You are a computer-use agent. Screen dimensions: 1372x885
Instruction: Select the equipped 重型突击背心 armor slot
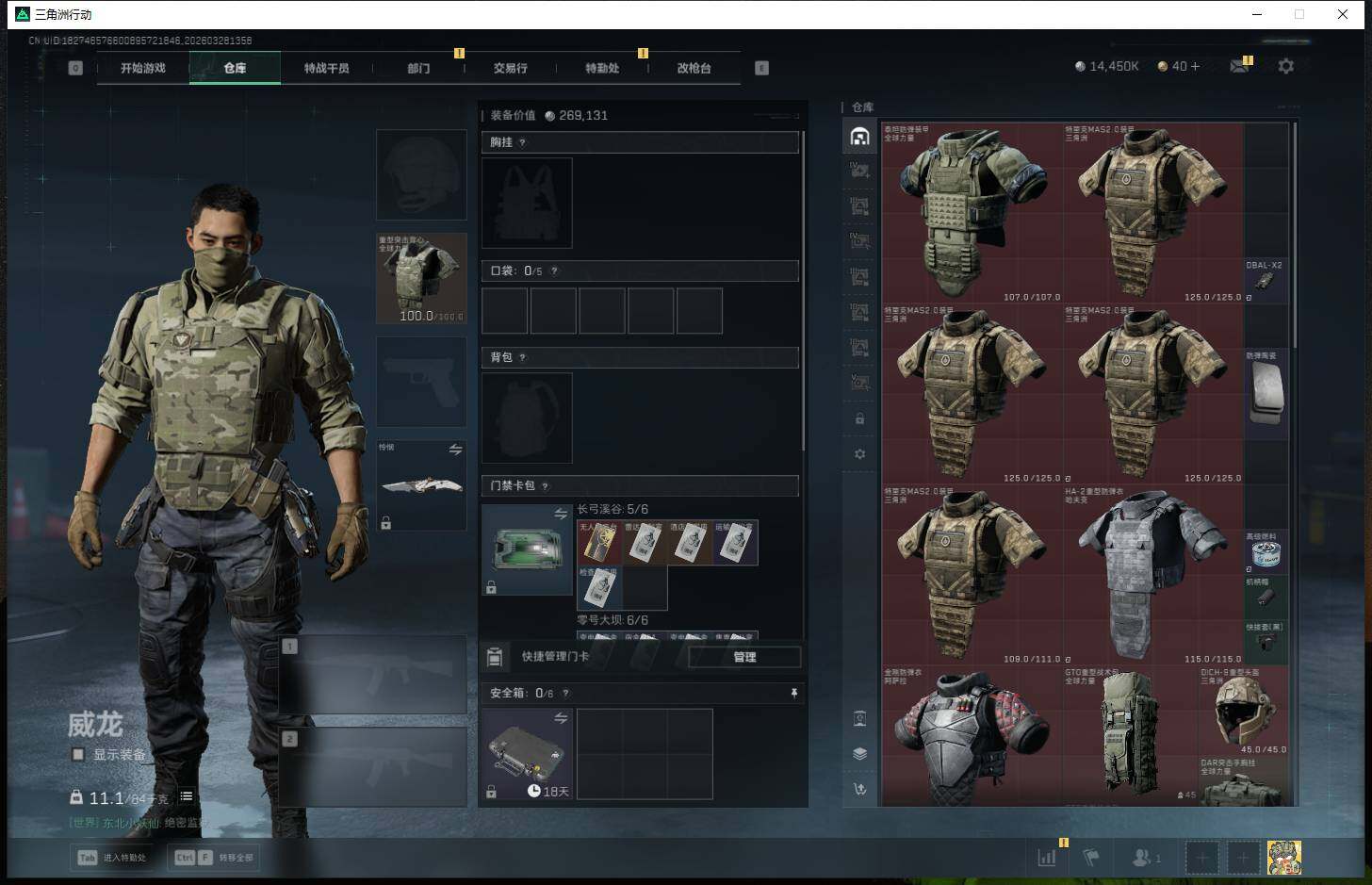click(x=421, y=279)
